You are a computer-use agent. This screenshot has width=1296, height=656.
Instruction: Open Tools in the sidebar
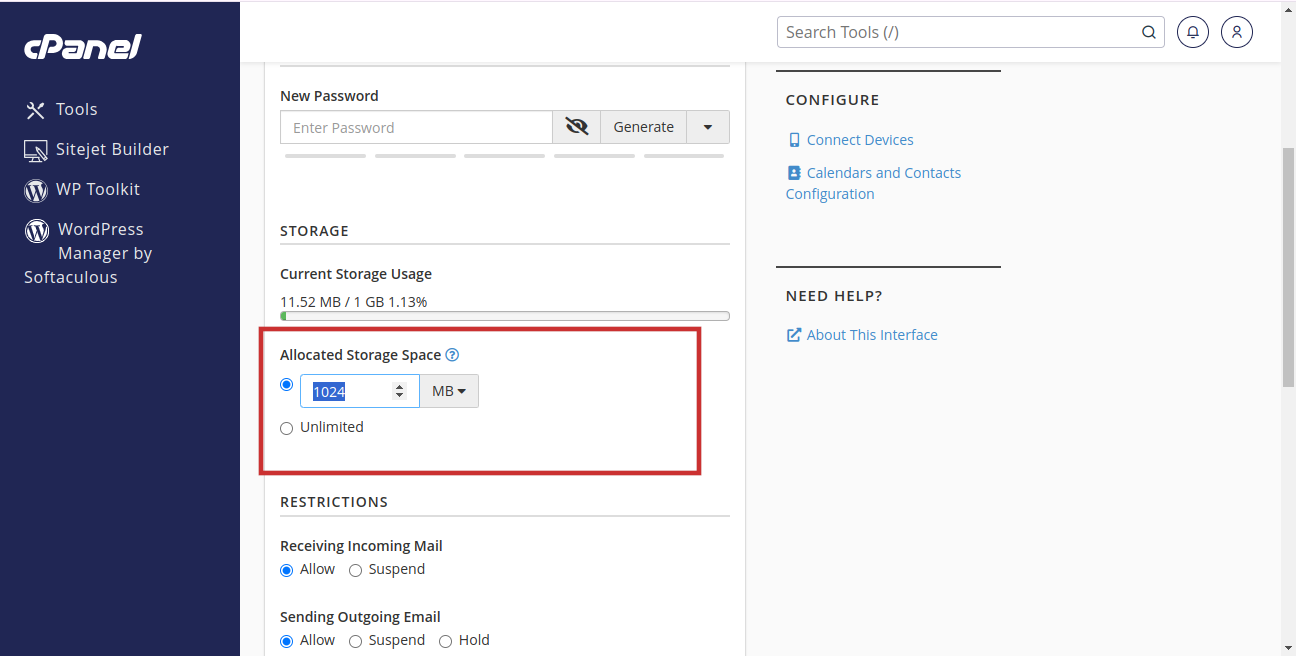tap(76, 110)
